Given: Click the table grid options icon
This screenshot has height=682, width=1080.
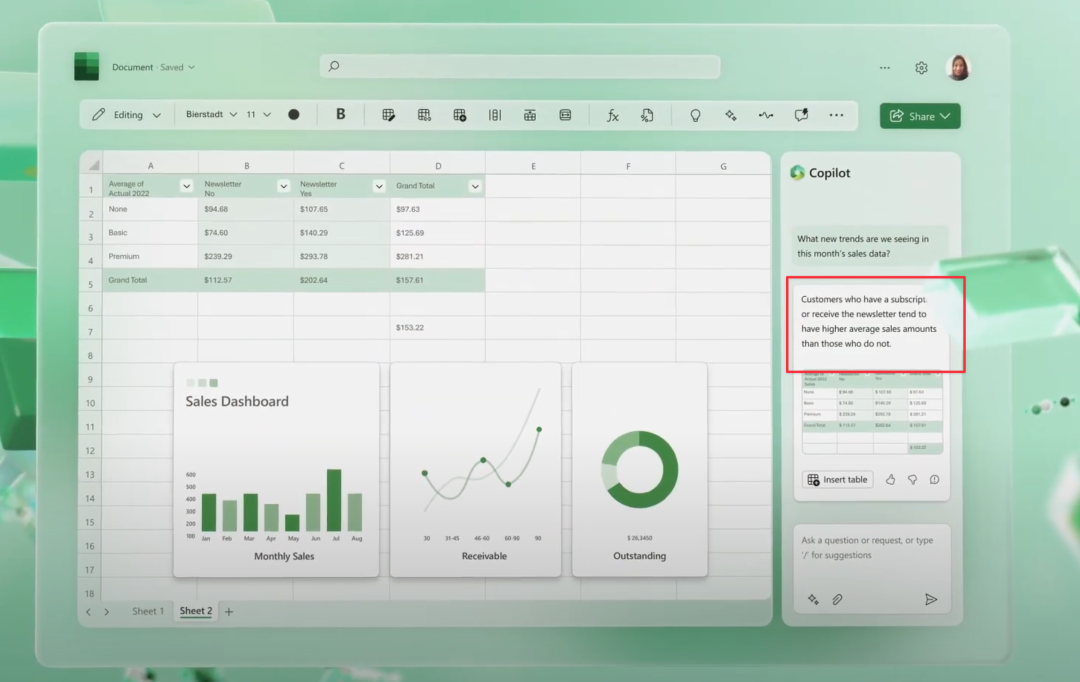Looking at the screenshot, I should pos(424,115).
